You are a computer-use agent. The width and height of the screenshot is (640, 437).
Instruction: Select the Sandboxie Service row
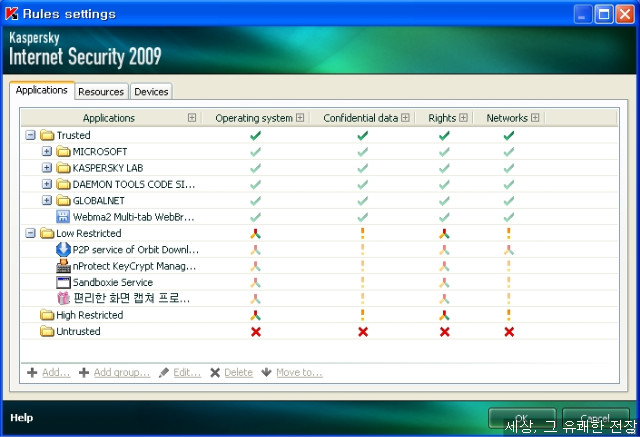319,282
